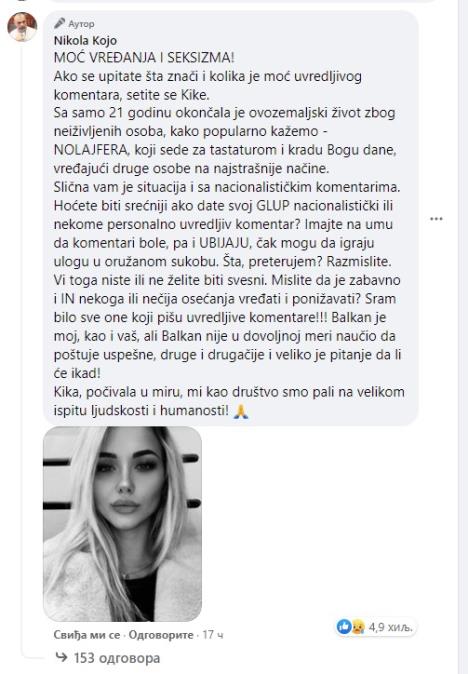The height and width of the screenshot is (674, 468).
Task: Open the 17 ч timestamp link
Action: (213, 634)
